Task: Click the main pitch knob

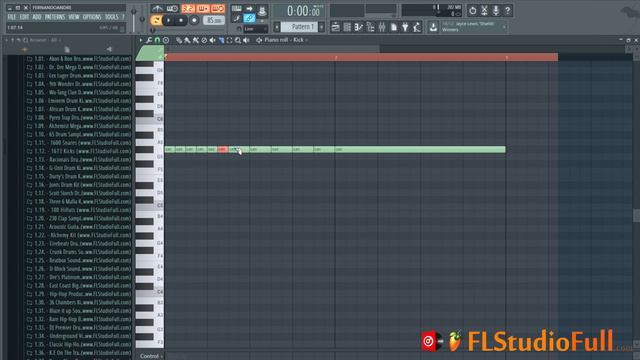Action: 142,19
